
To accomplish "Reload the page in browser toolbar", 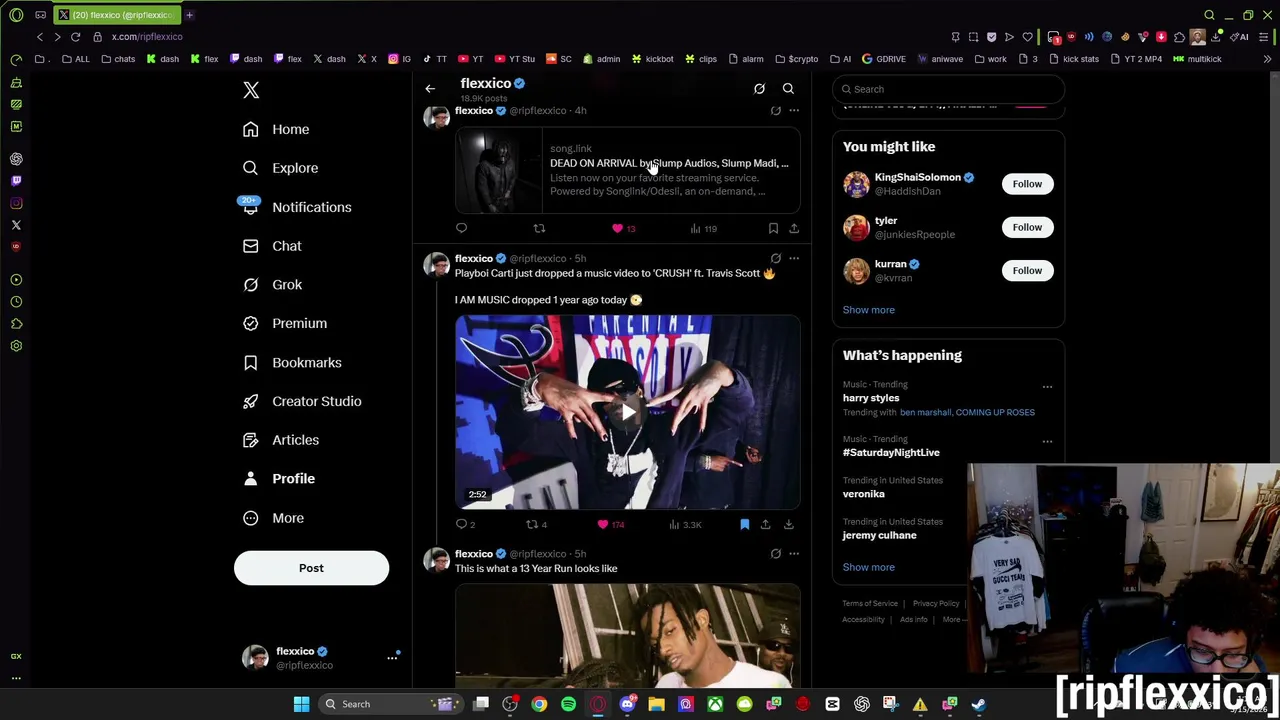I will (x=75, y=37).
